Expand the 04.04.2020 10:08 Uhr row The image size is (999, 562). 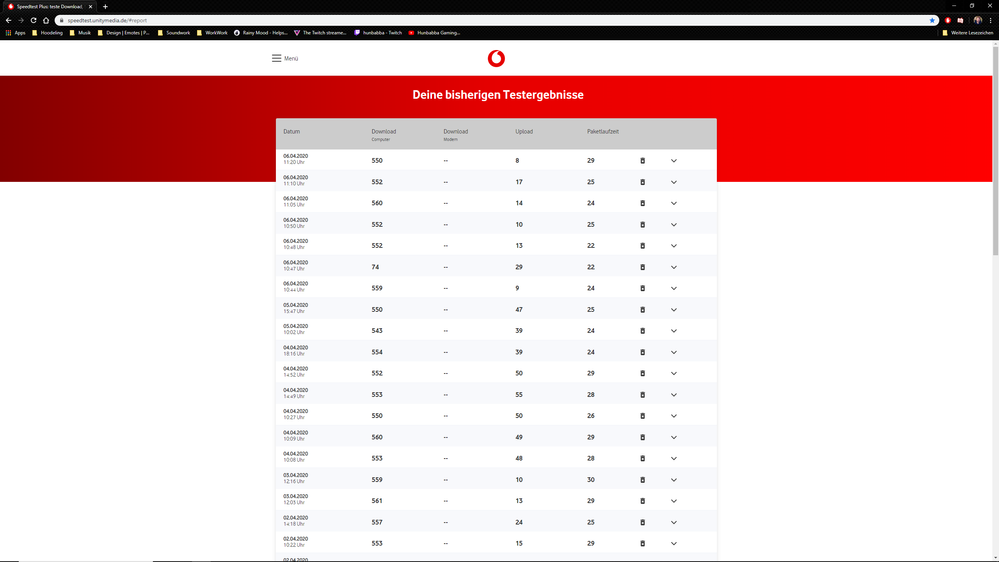(x=673, y=458)
